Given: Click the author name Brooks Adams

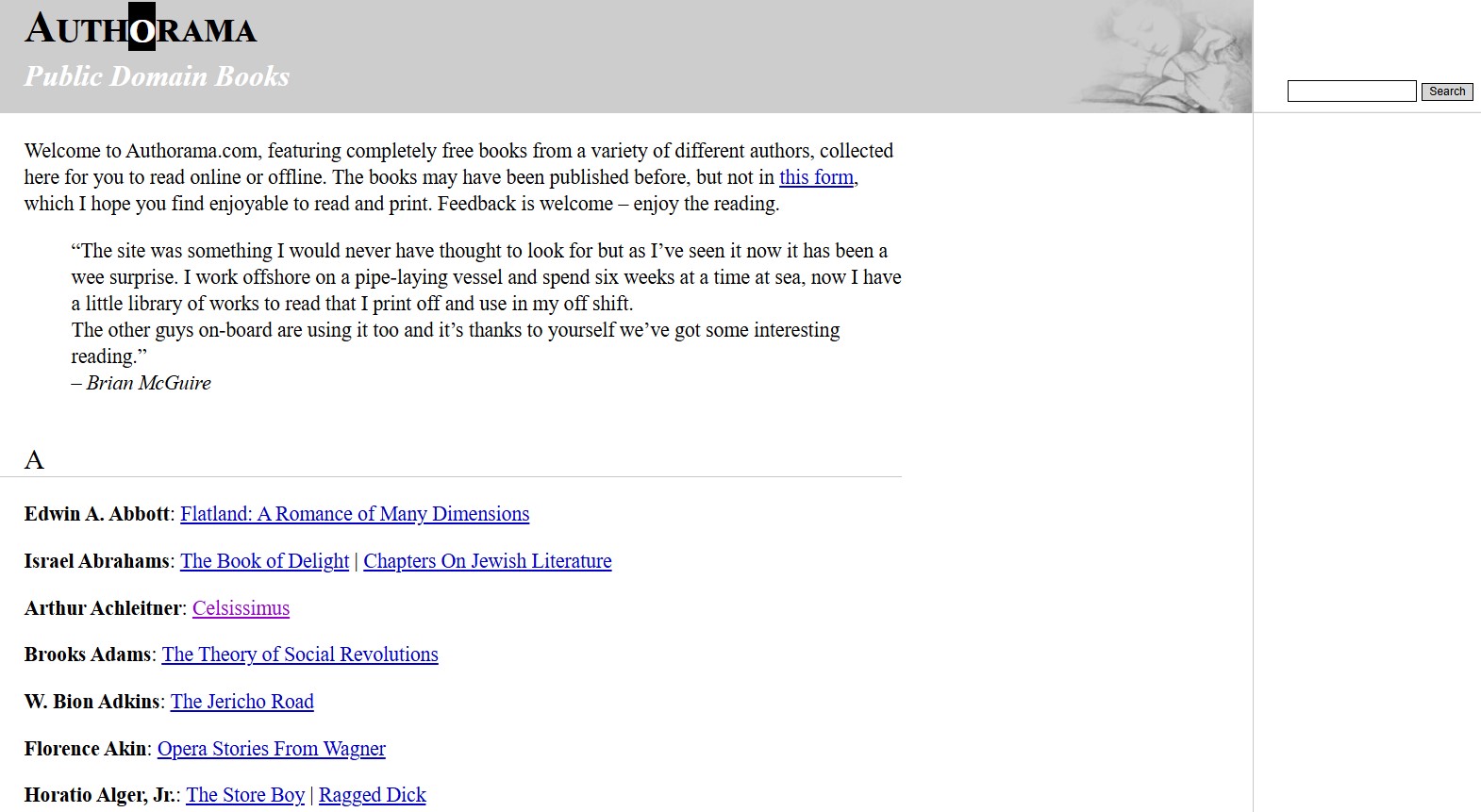Looking at the screenshot, I should [88, 655].
